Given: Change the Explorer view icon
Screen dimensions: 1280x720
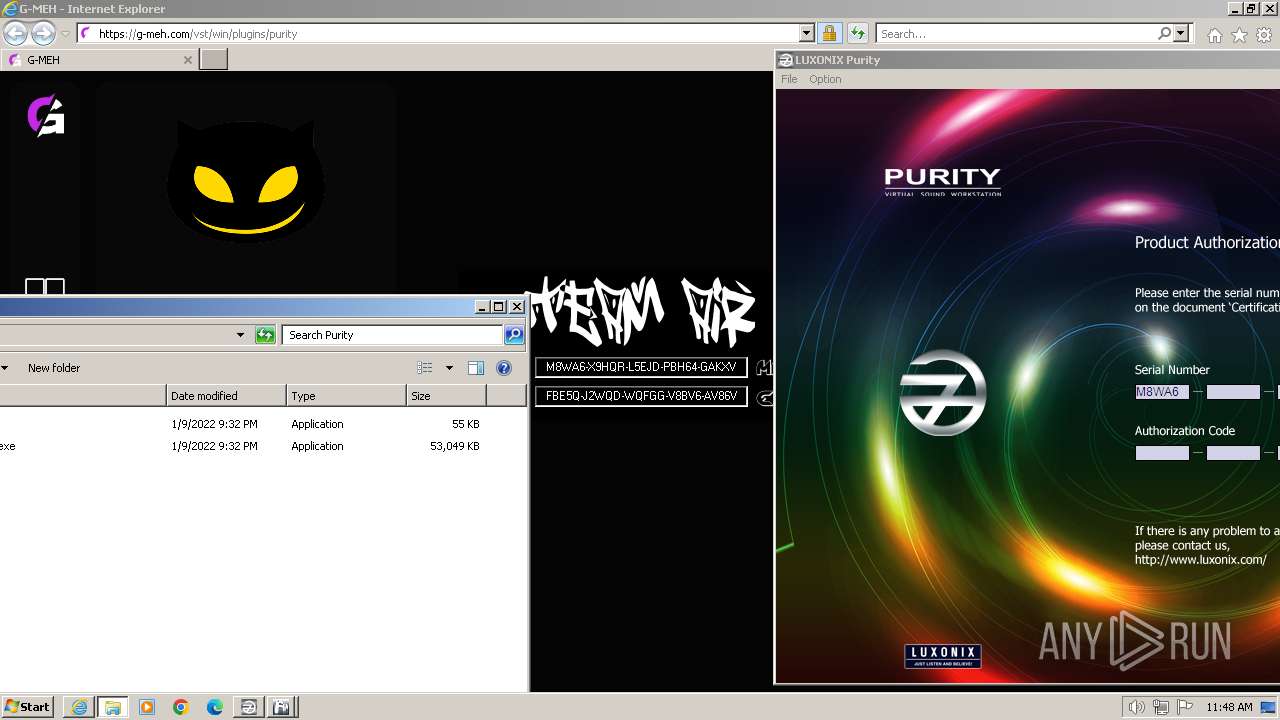Looking at the screenshot, I should click(x=425, y=368).
